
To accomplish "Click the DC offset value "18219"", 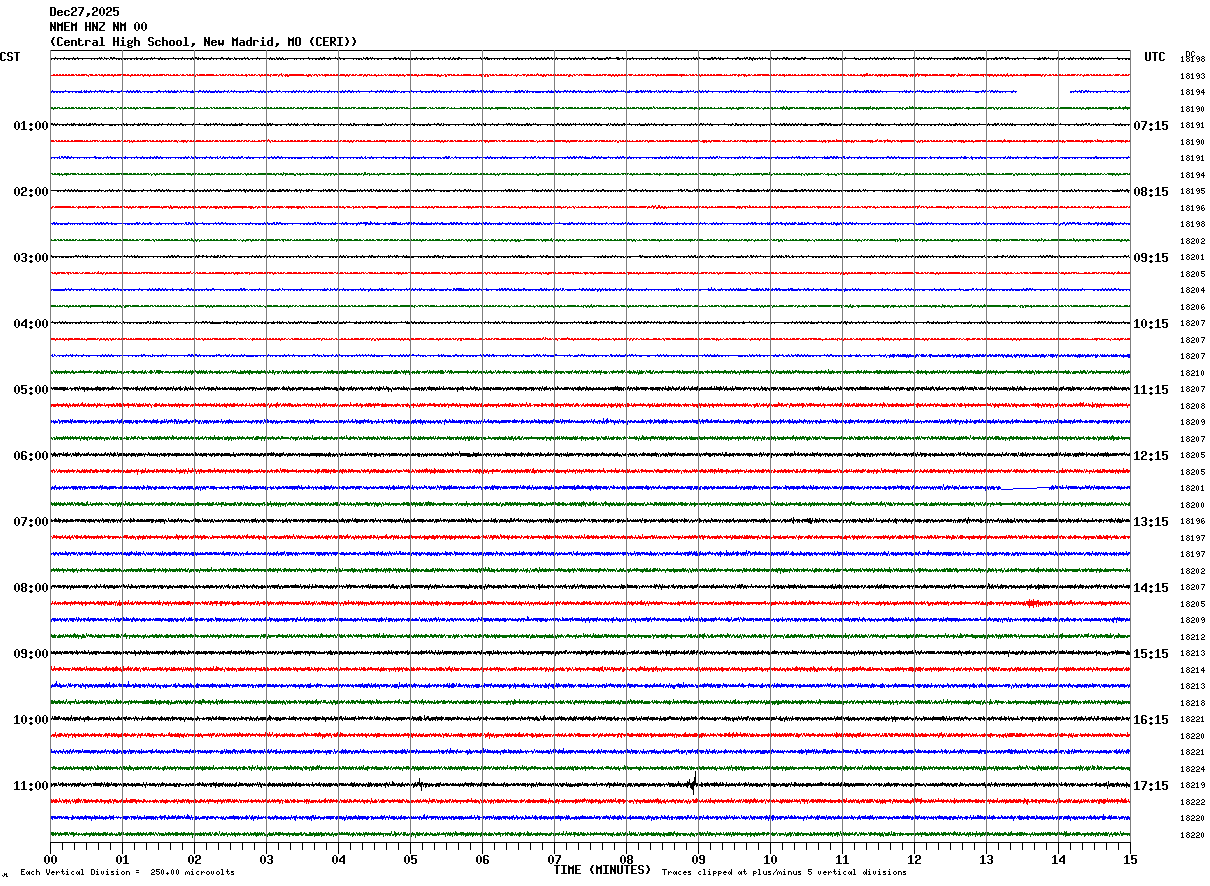I will [x=1192, y=786].
